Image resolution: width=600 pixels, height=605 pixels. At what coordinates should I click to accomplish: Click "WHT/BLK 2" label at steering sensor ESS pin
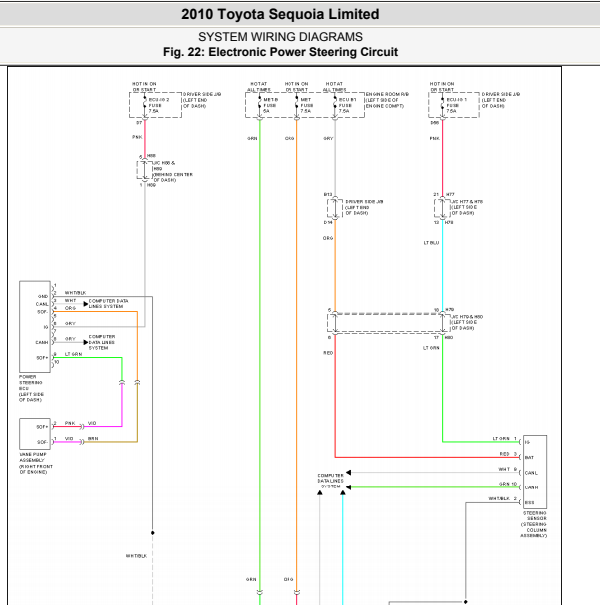point(502,499)
